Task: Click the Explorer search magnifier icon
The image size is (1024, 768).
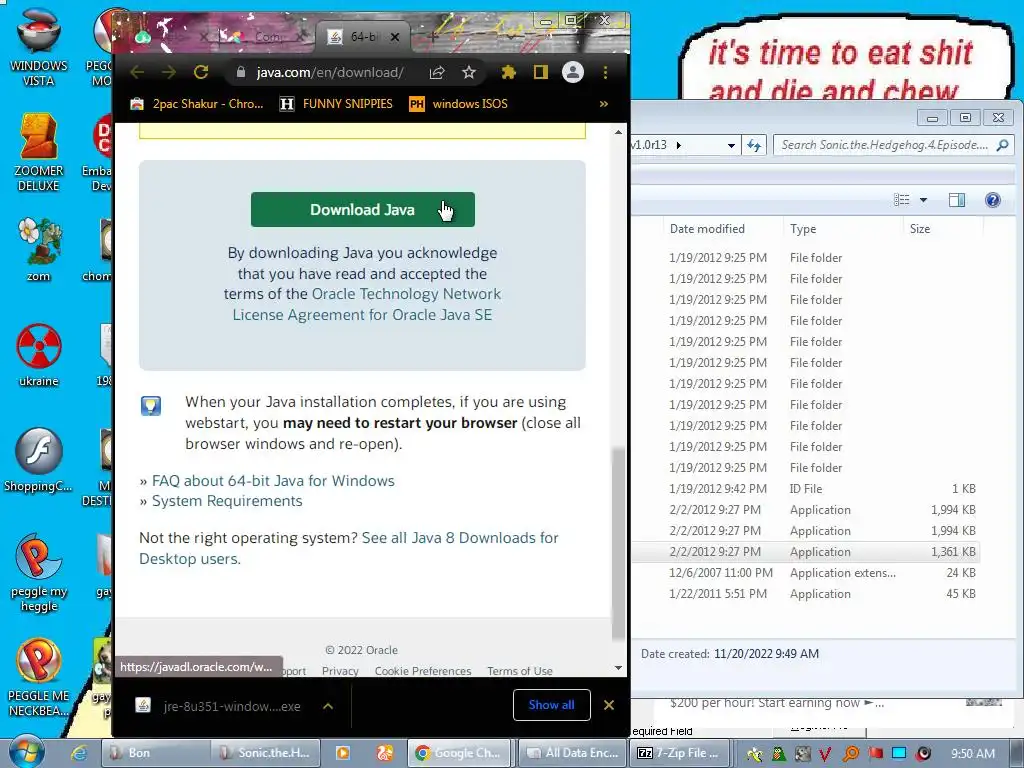Action: [x=1003, y=145]
